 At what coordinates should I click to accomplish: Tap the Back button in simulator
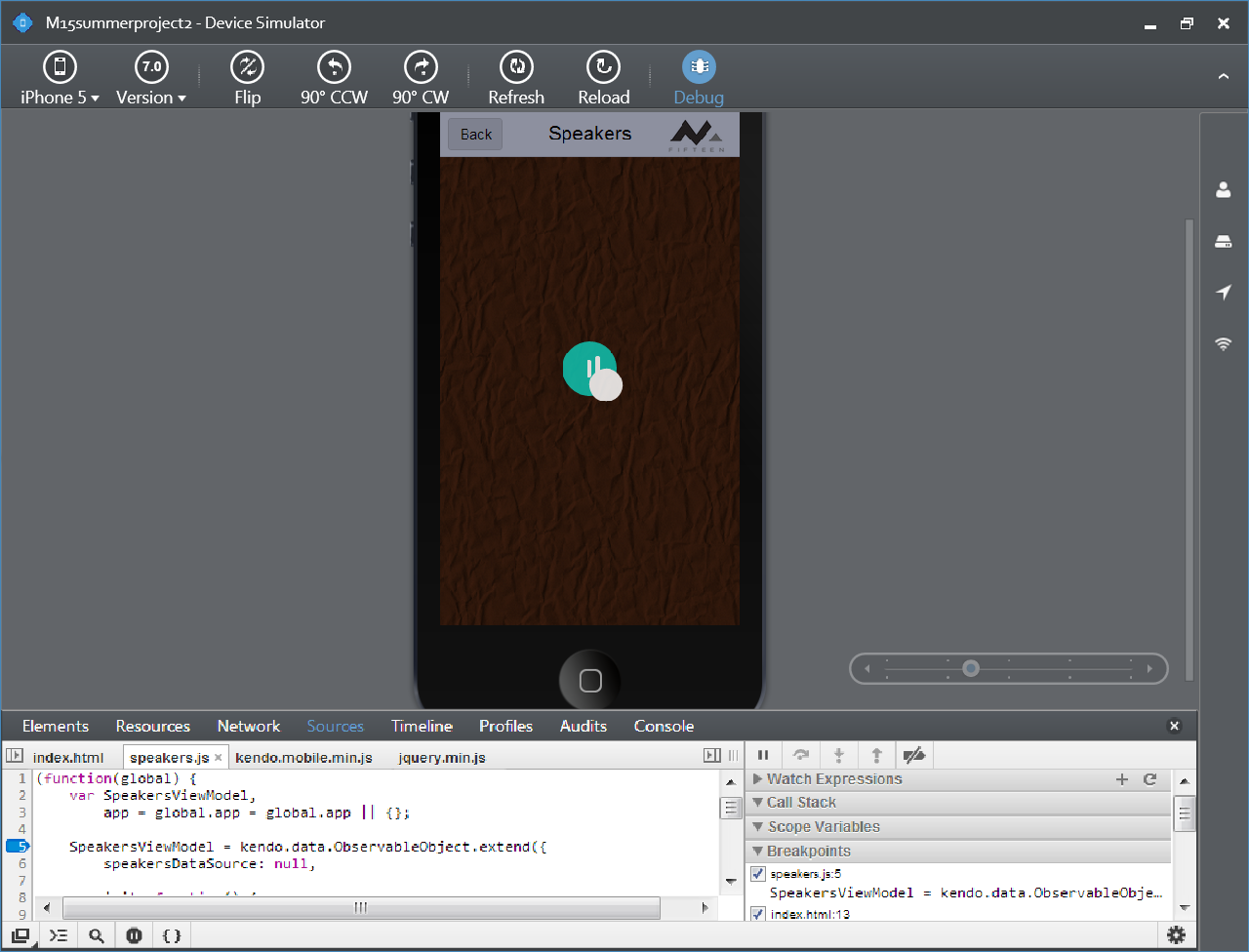tap(475, 135)
